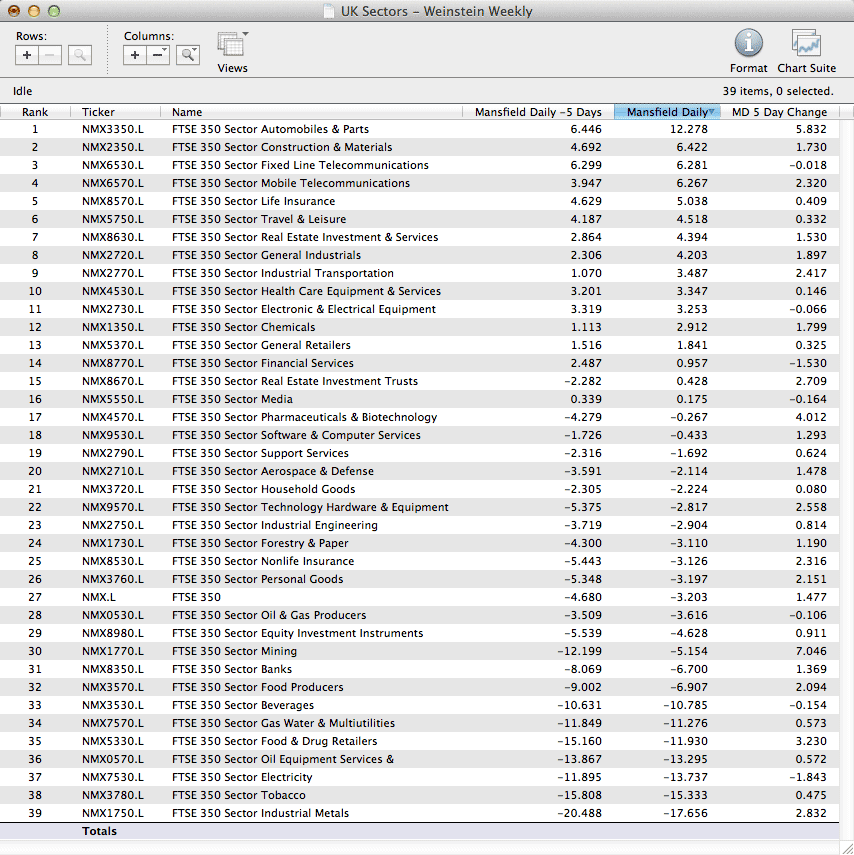Screen dimensions: 854x855
Task: Click the Rows search magnifier button
Action: (x=80, y=55)
